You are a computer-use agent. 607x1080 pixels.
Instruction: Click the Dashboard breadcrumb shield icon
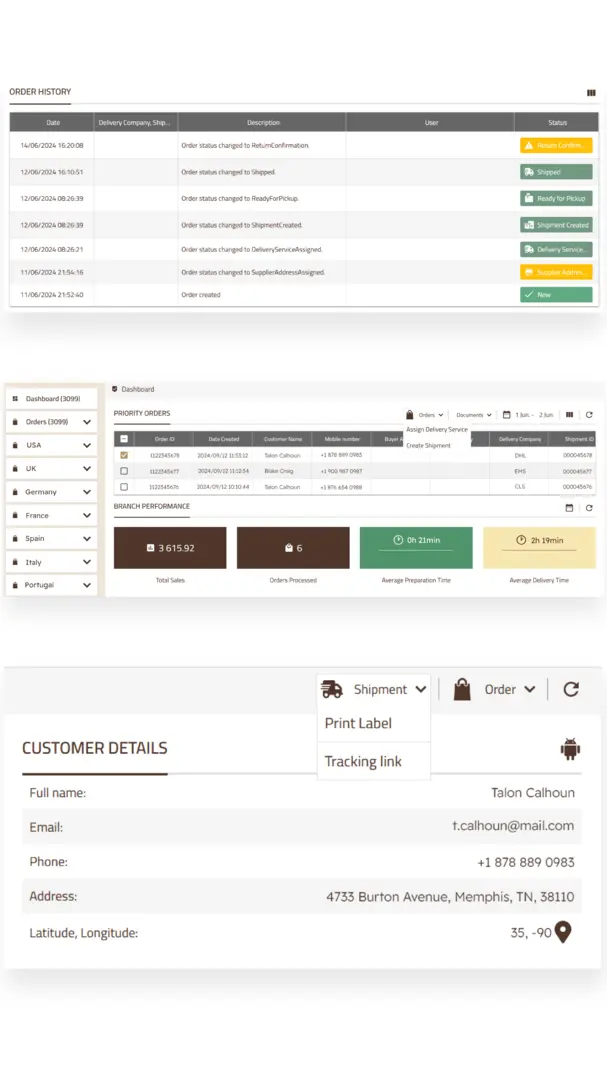114,389
